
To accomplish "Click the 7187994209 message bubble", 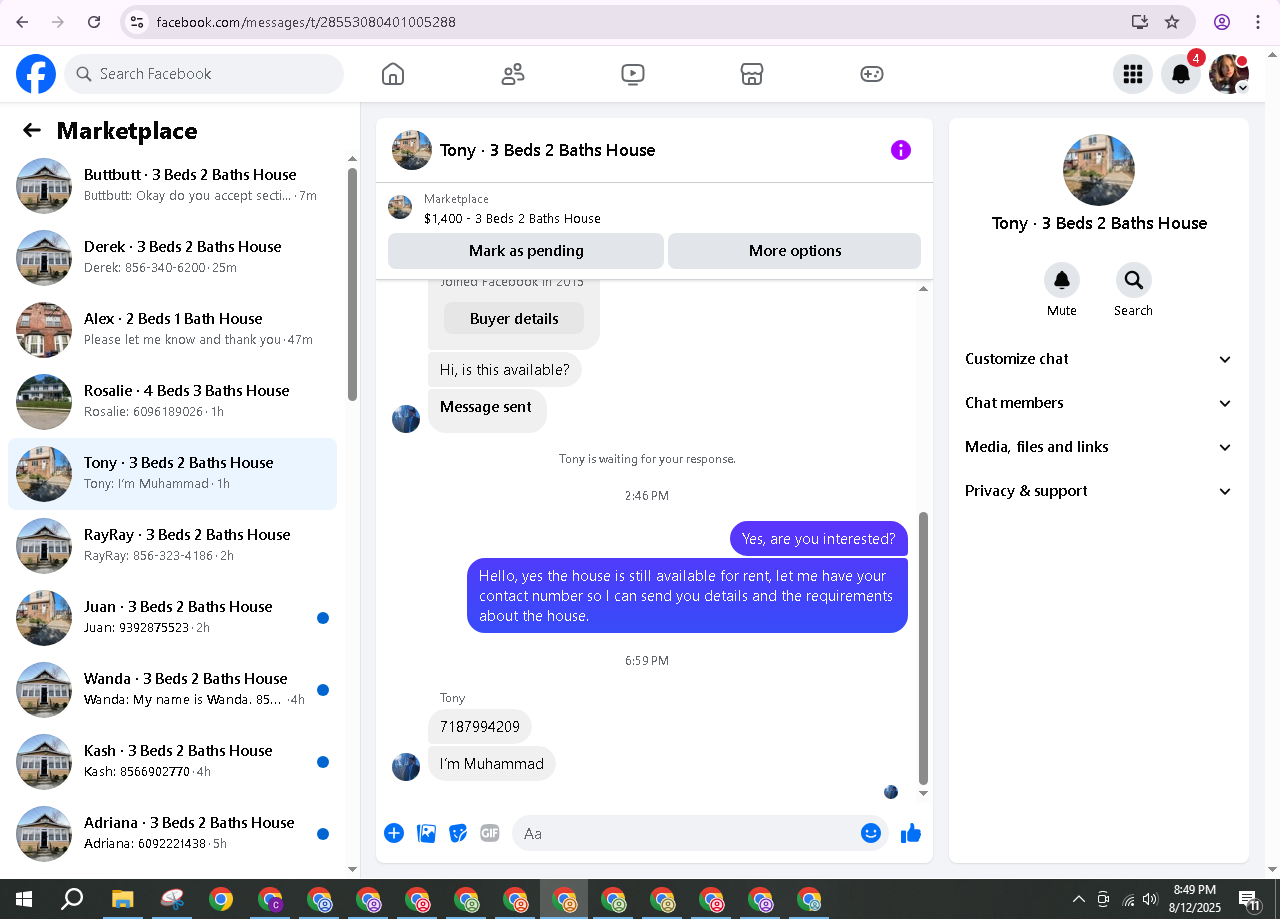I will [480, 727].
